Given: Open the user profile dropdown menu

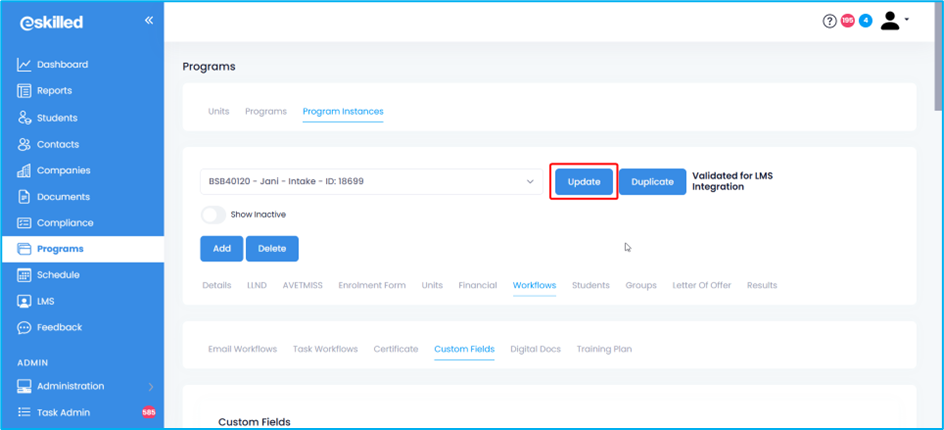Looking at the screenshot, I should point(894,21).
